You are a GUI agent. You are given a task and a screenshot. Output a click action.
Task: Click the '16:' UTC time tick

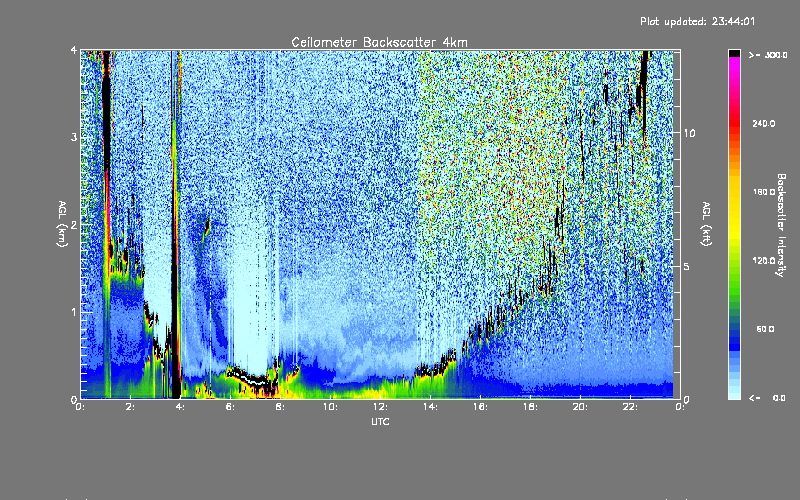point(481,407)
